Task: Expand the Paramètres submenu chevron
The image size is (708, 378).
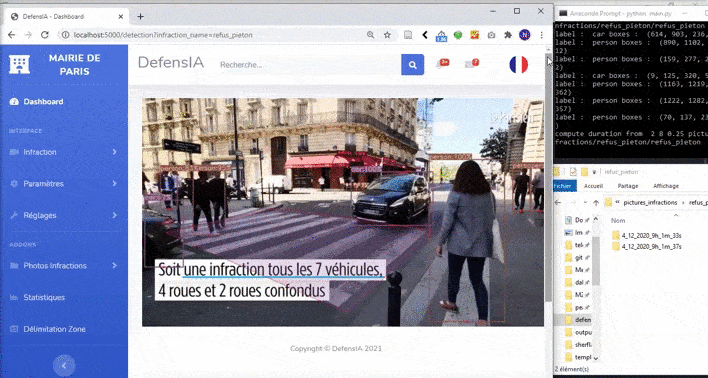Action: 115,184
